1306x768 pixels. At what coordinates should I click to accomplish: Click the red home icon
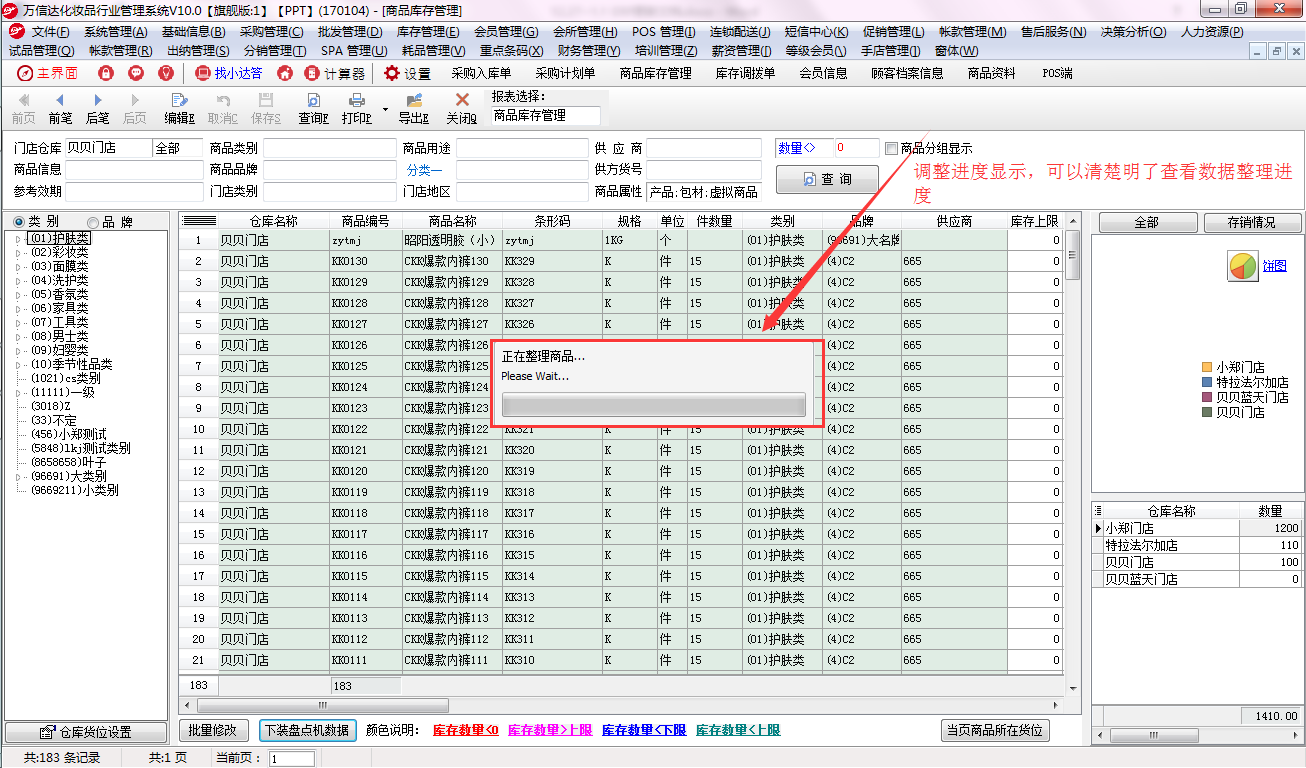coord(285,73)
